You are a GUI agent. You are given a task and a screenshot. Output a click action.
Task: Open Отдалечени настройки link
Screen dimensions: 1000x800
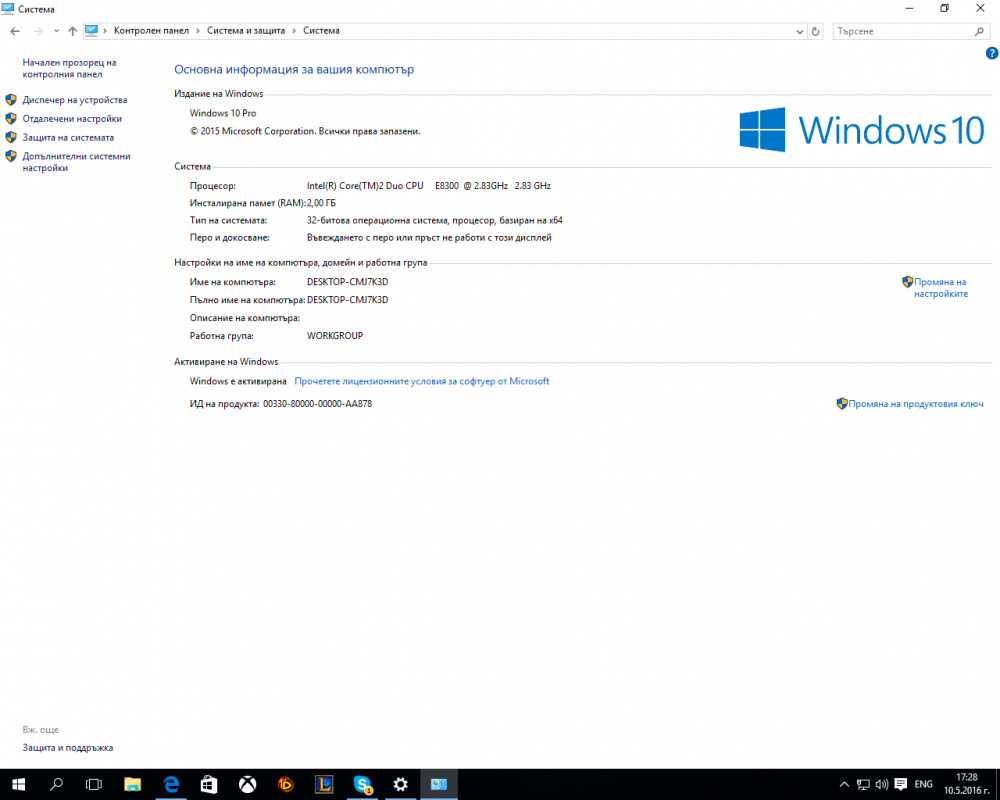(72, 119)
